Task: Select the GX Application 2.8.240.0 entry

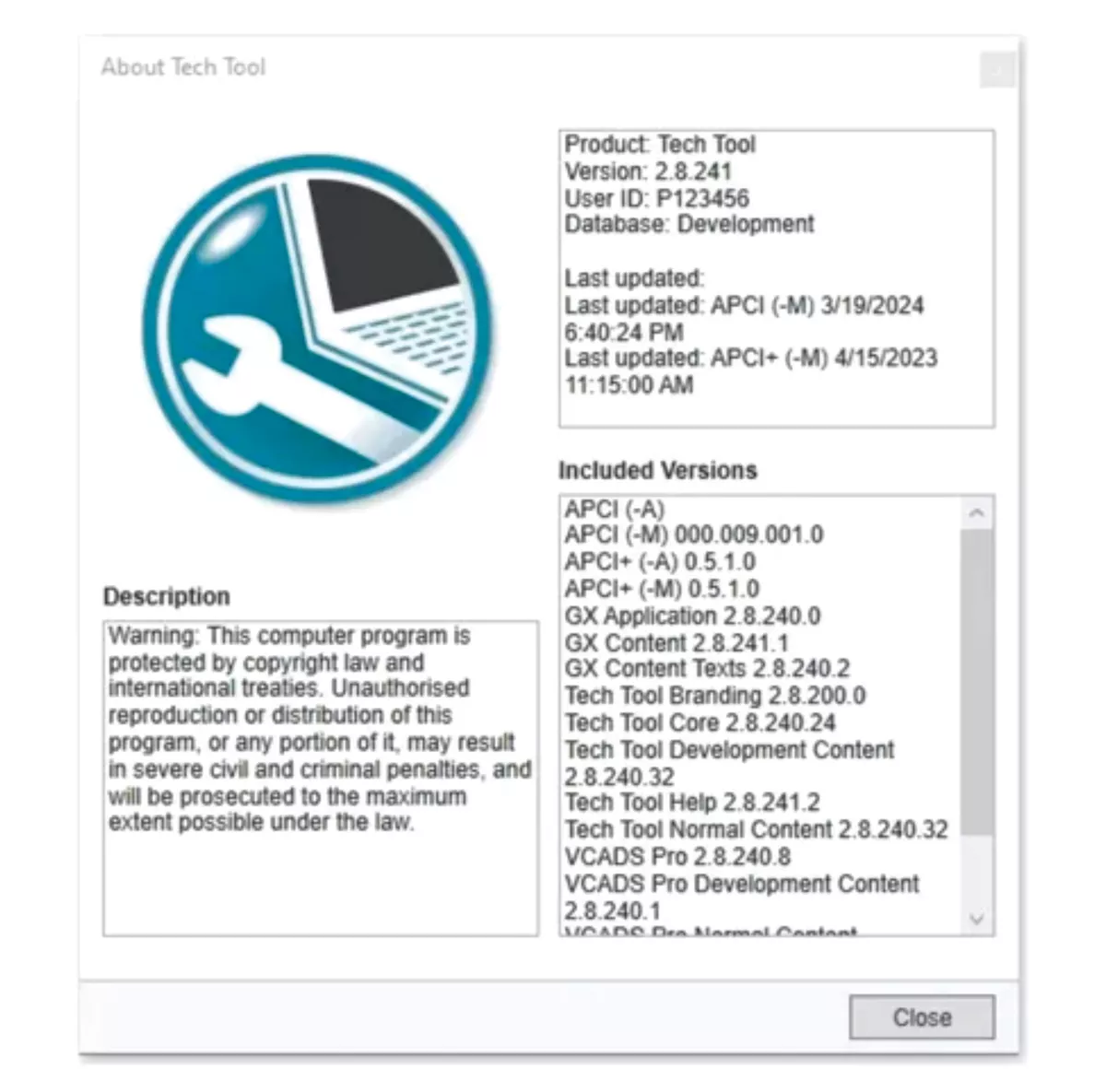Action: point(692,616)
